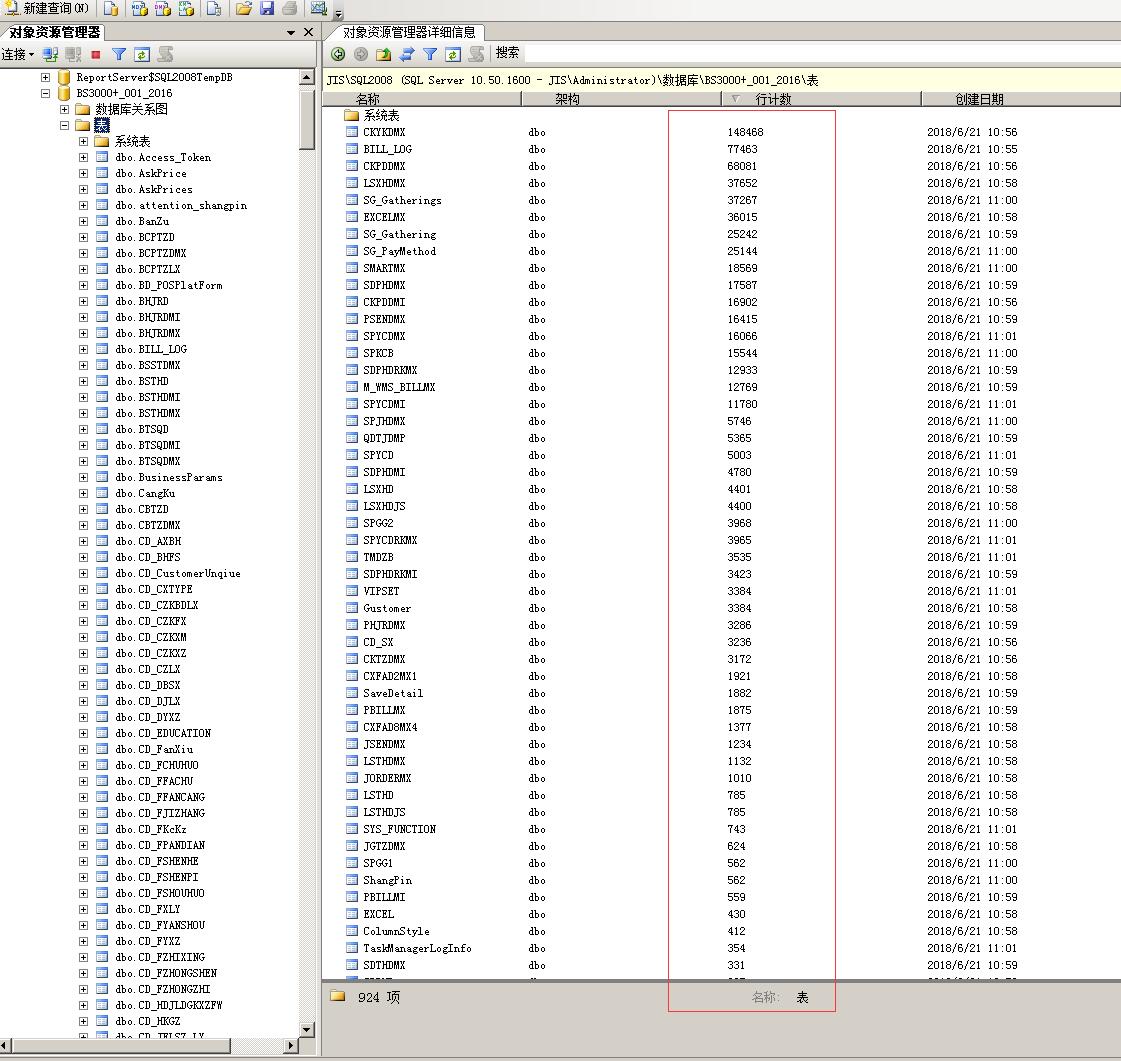Click the tree horizontal scrollbar right arrow

click(290, 1046)
